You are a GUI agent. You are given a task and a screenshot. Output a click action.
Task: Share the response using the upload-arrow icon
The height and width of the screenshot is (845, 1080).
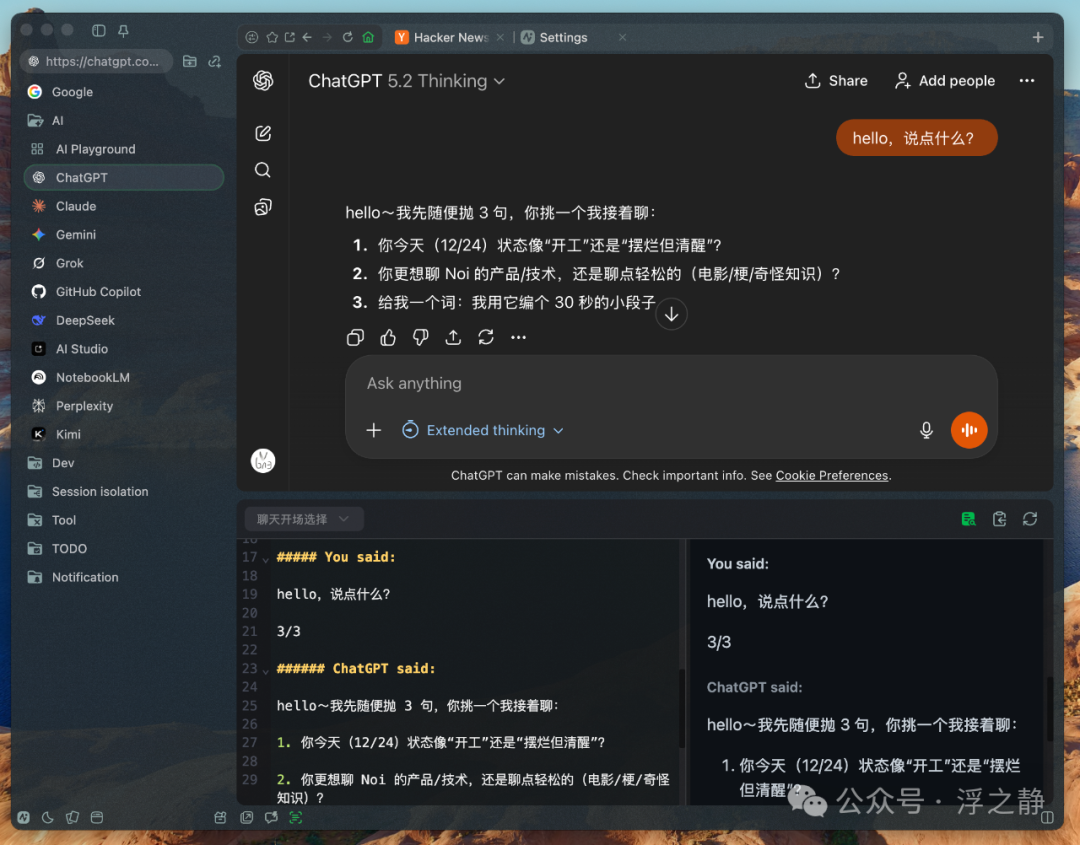coord(453,337)
